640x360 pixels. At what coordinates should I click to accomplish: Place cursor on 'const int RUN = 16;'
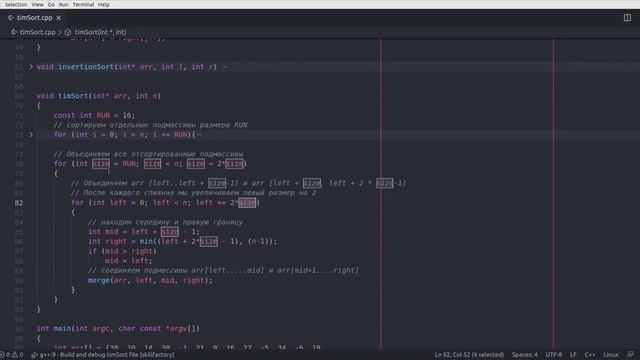[94, 115]
